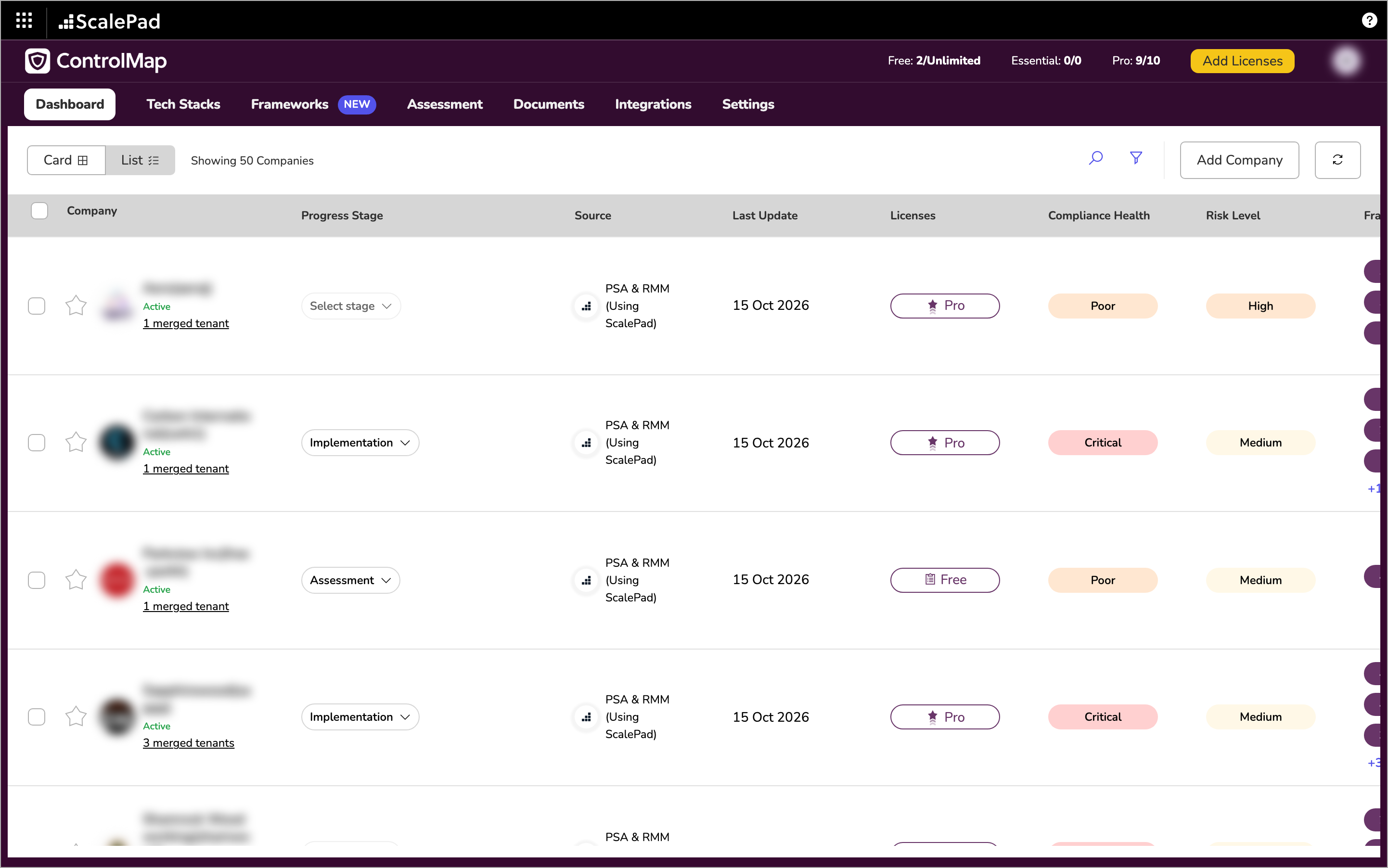
Task: Click the Free license badge
Action: point(945,580)
